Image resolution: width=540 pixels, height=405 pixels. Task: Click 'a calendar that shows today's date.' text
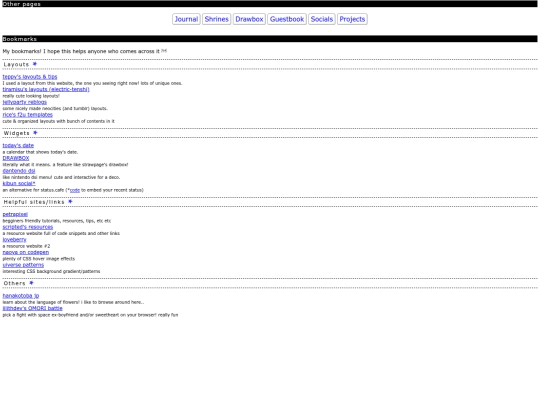click(x=40, y=152)
